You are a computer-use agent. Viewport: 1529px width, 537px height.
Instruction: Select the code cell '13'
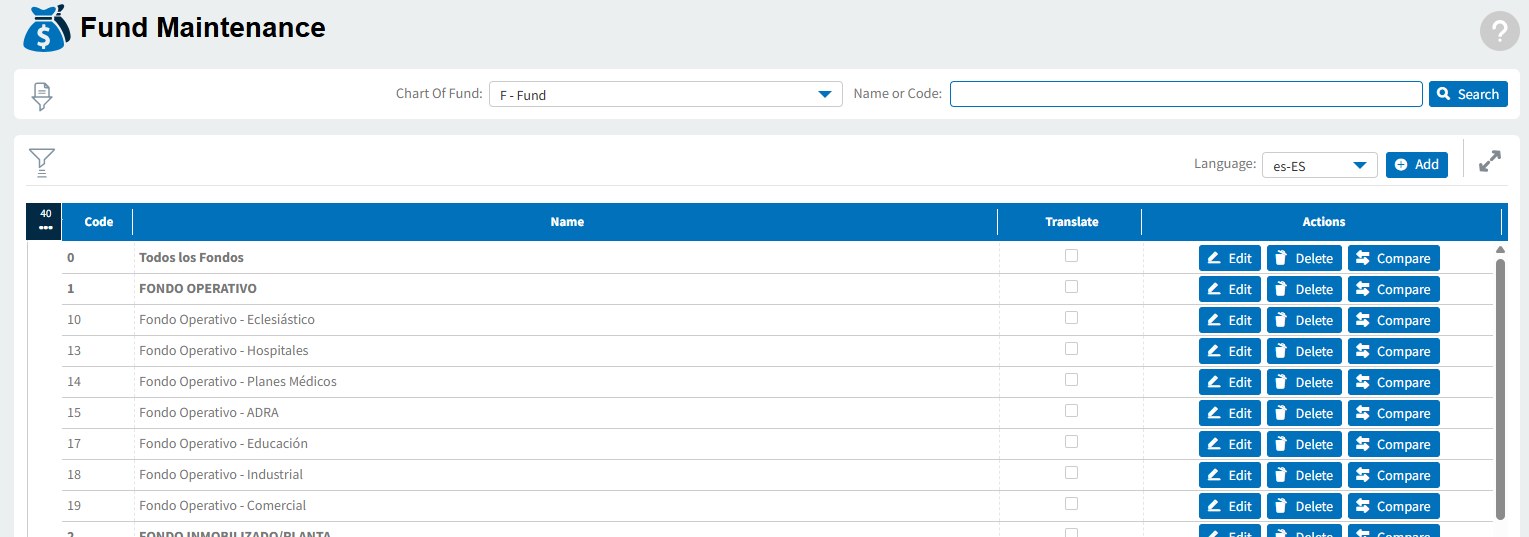click(x=98, y=351)
